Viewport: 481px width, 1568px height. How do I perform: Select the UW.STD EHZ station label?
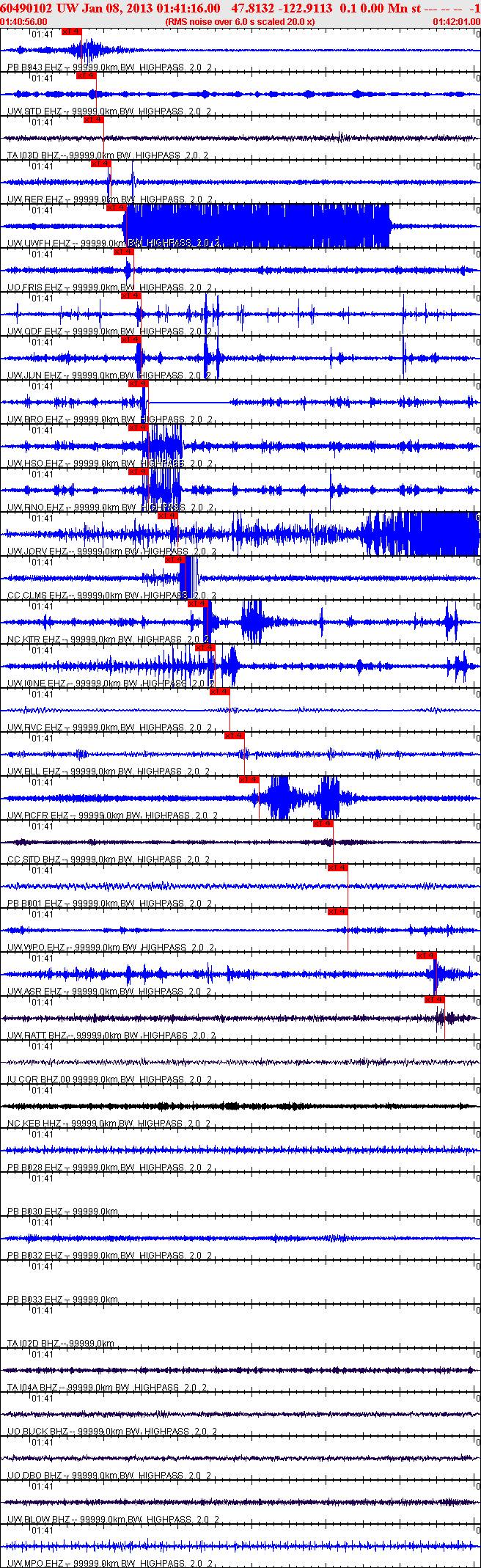(x=110, y=111)
